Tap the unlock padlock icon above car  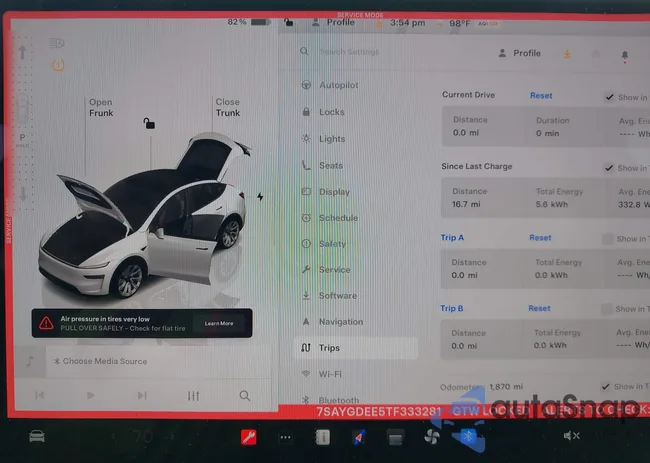pos(148,124)
